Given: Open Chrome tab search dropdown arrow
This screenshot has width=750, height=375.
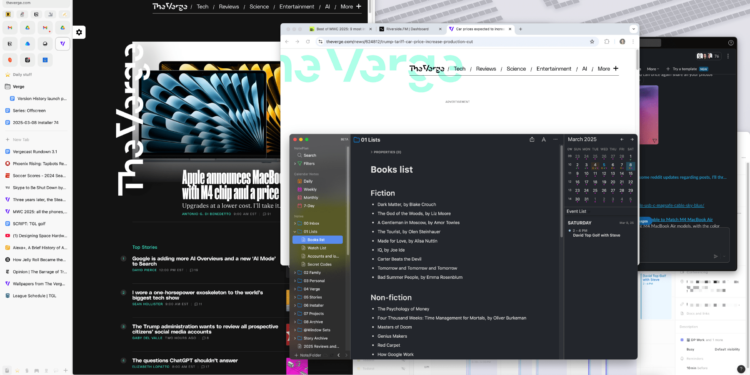Looking at the screenshot, I should (x=633, y=29).
